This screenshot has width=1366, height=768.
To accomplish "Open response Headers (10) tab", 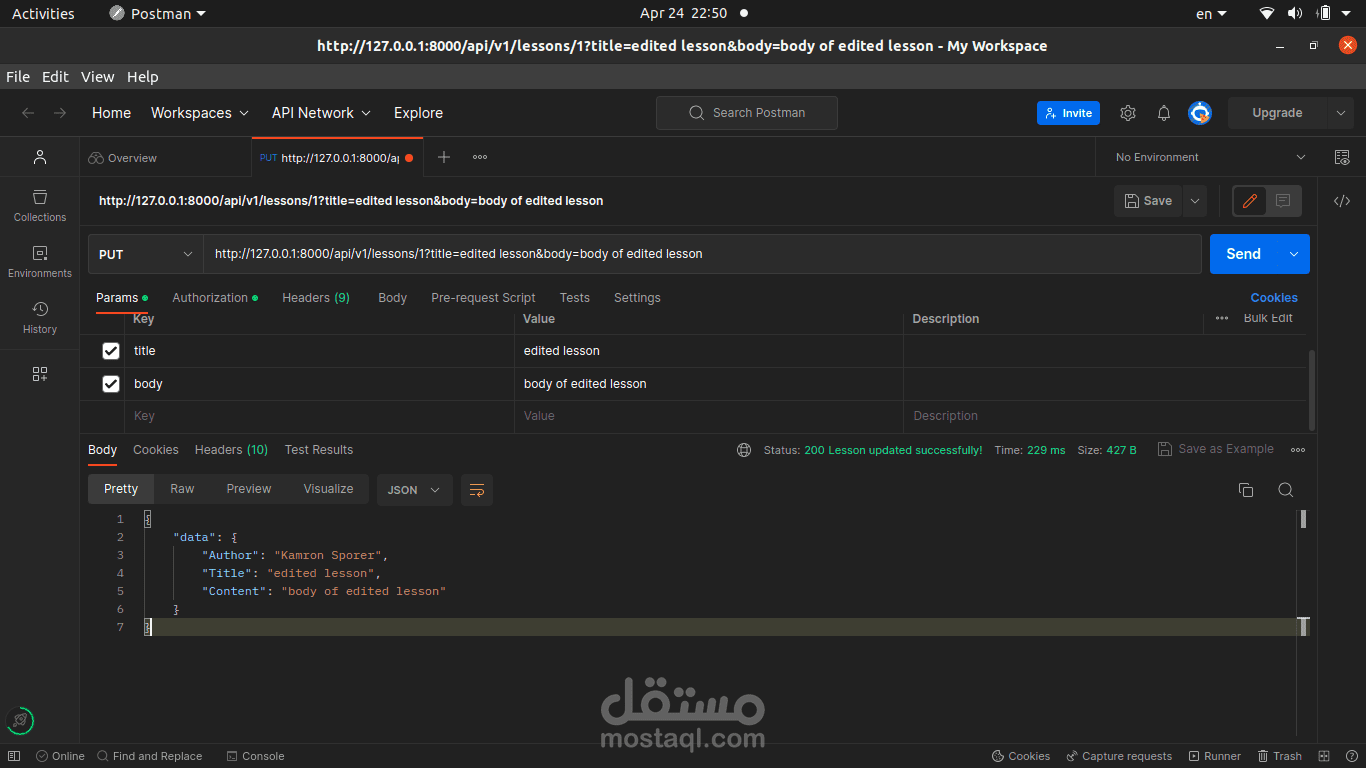I will tap(231, 450).
